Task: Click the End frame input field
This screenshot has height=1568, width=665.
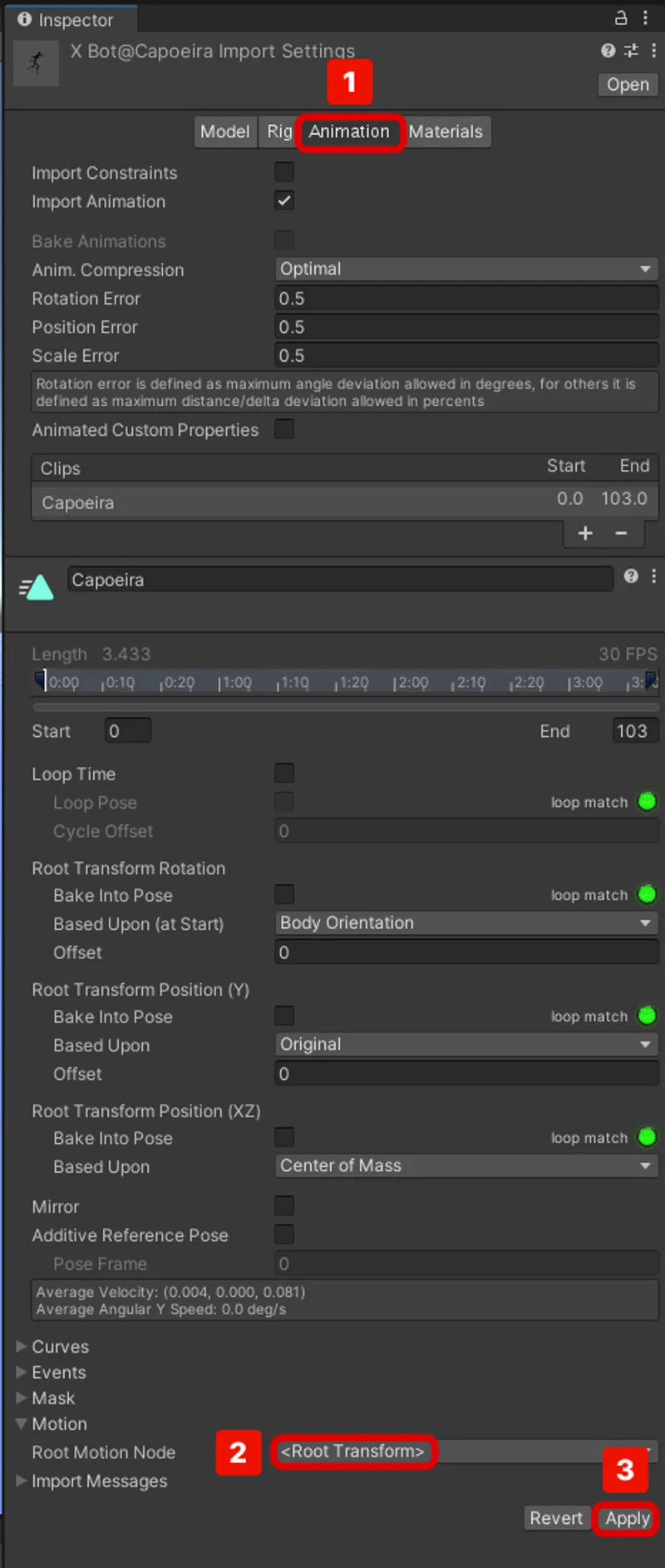Action: click(x=635, y=730)
